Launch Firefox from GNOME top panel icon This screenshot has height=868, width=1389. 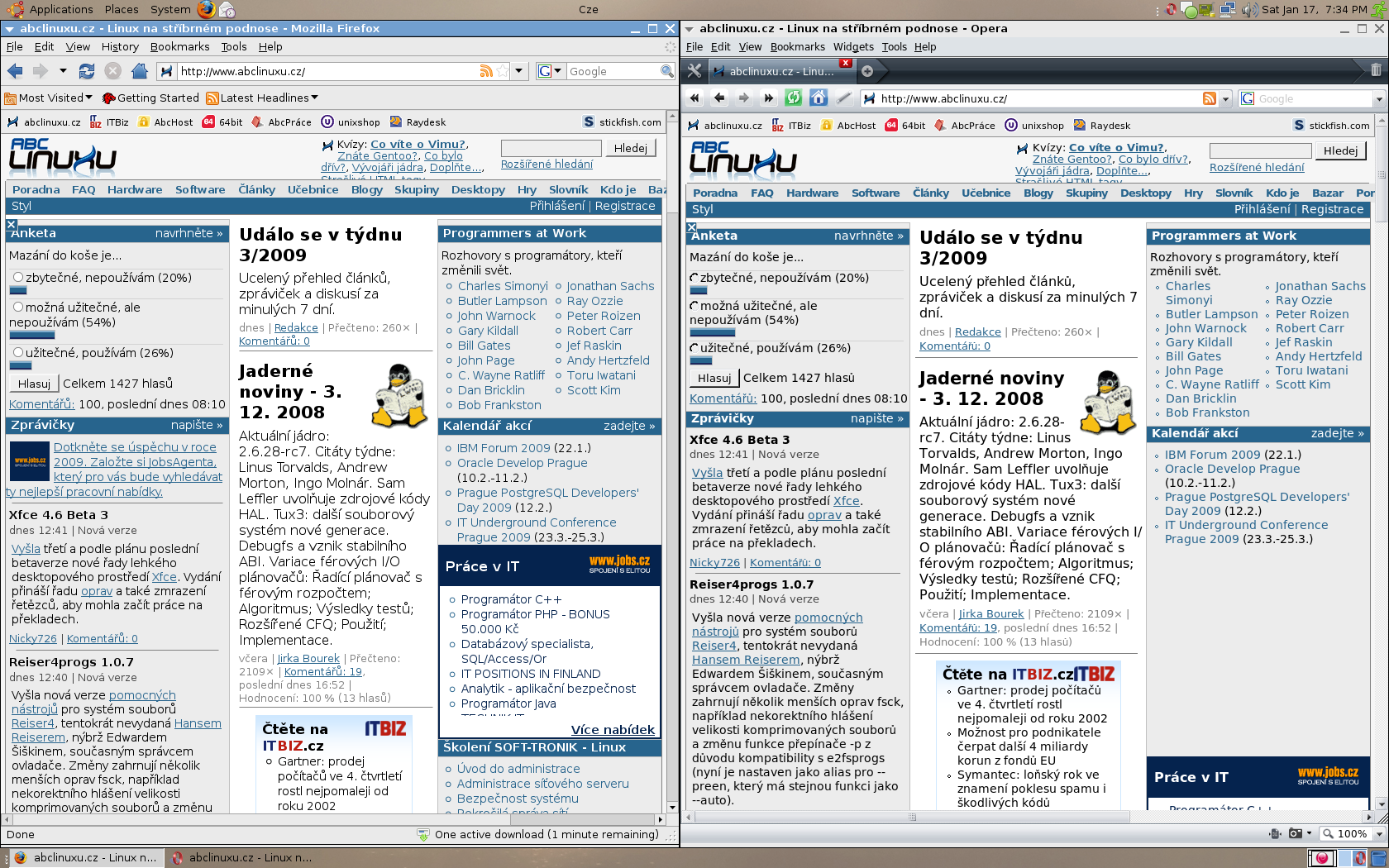click(207, 9)
